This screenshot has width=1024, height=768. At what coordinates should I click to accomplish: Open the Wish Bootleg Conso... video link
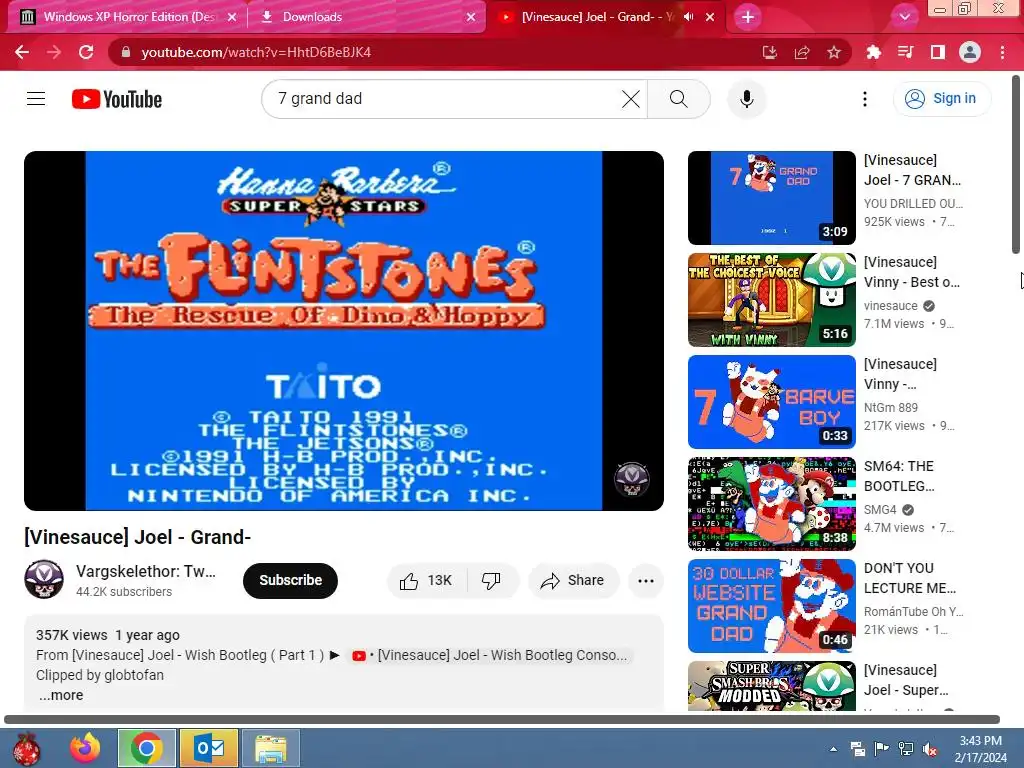point(490,655)
